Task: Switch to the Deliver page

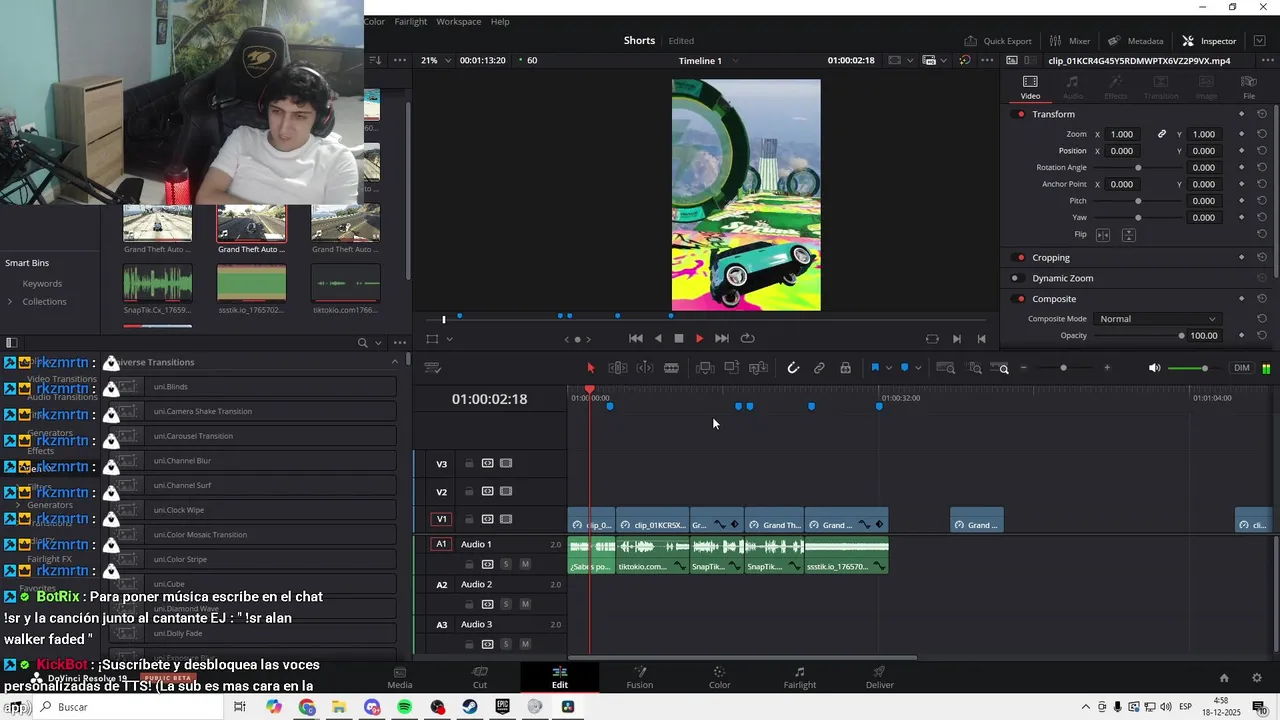Action: point(880,677)
